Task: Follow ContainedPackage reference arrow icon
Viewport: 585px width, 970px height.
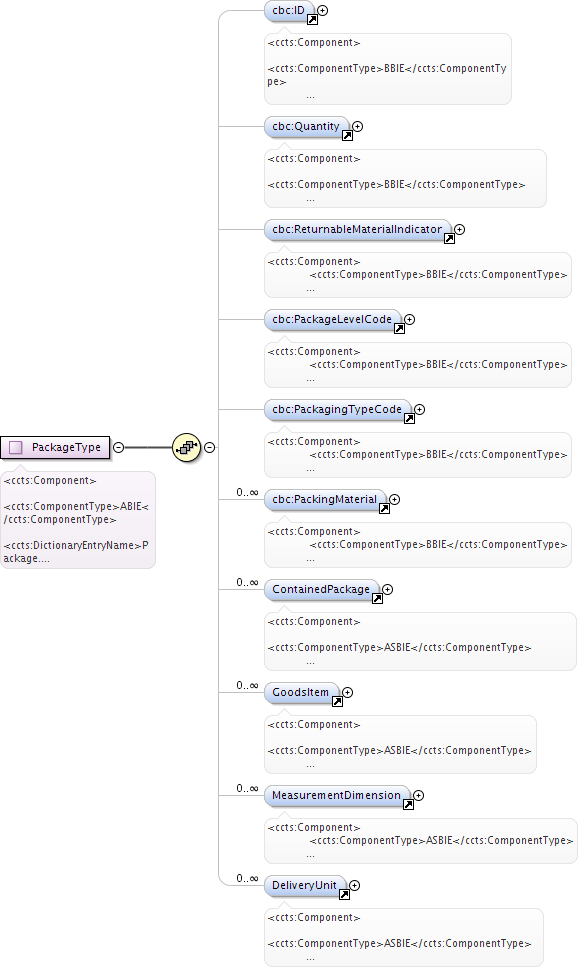Action: 377,599
